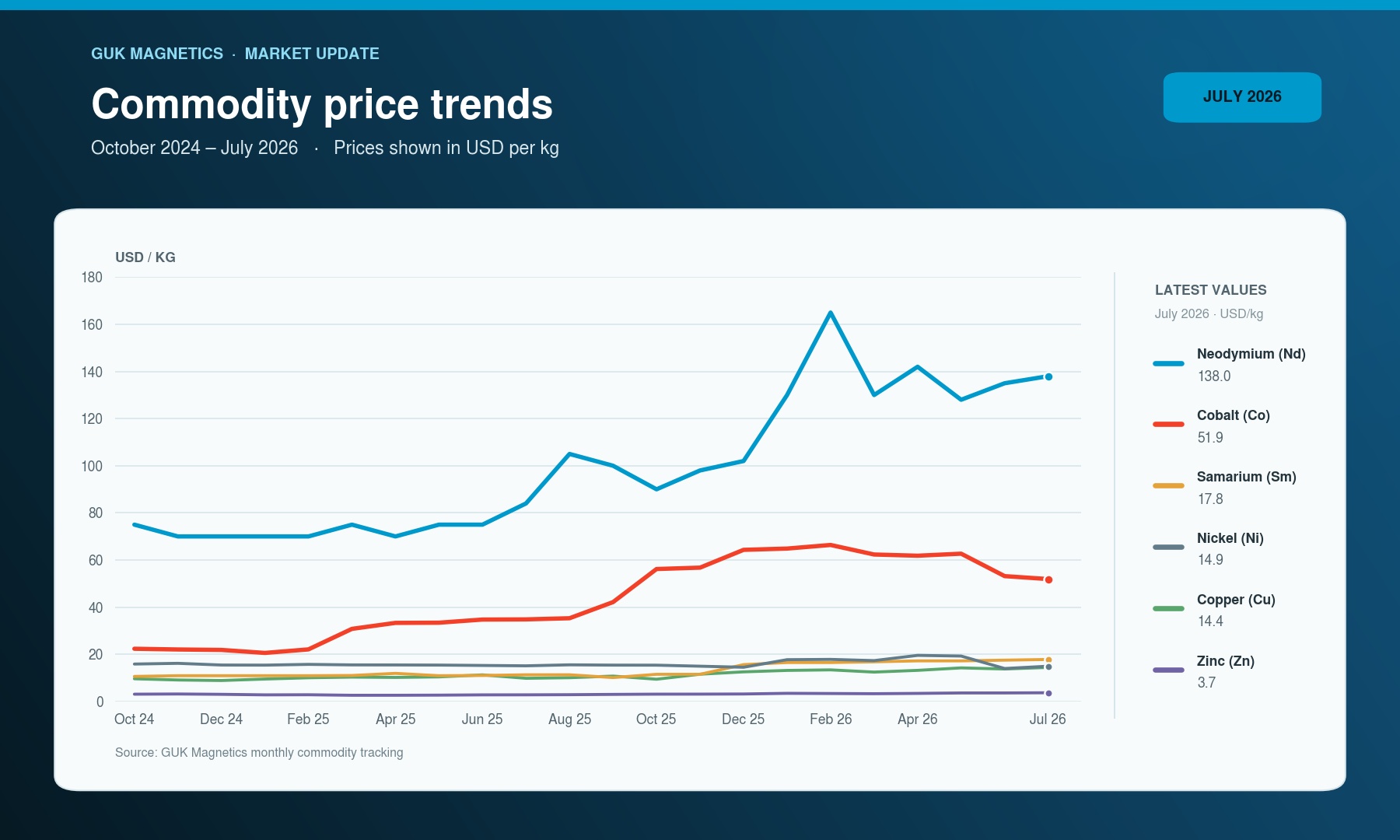Image resolution: width=1400 pixels, height=840 pixels.
Task: Click the Neodymium blue legend swatch
Action: tap(1168, 363)
